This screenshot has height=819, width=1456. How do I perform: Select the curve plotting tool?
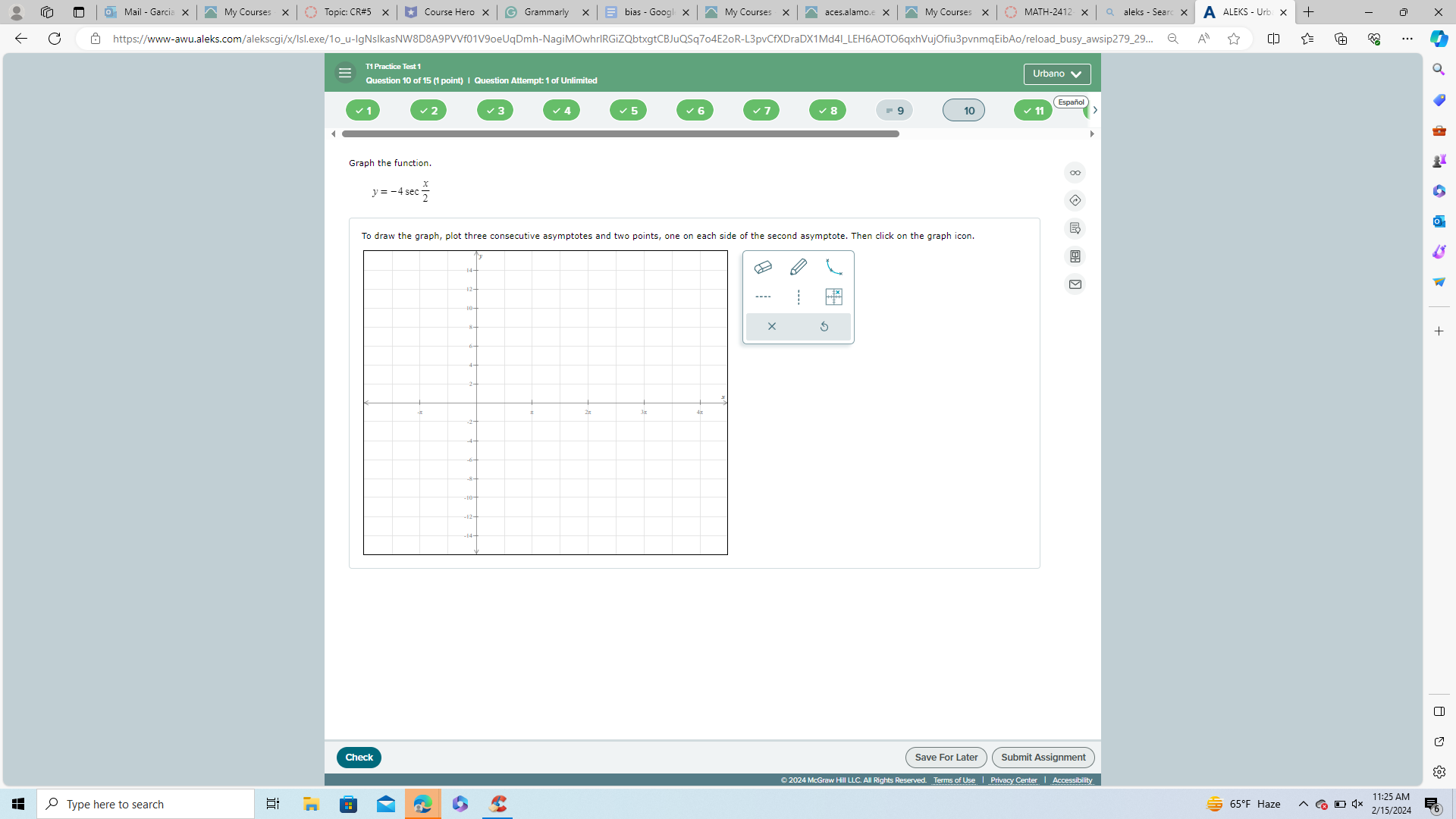[x=834, y=268]
